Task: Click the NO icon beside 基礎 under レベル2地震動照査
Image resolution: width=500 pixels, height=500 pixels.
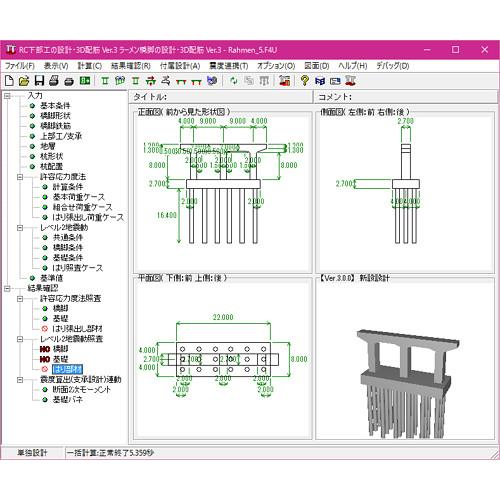Action: point(45,359)
